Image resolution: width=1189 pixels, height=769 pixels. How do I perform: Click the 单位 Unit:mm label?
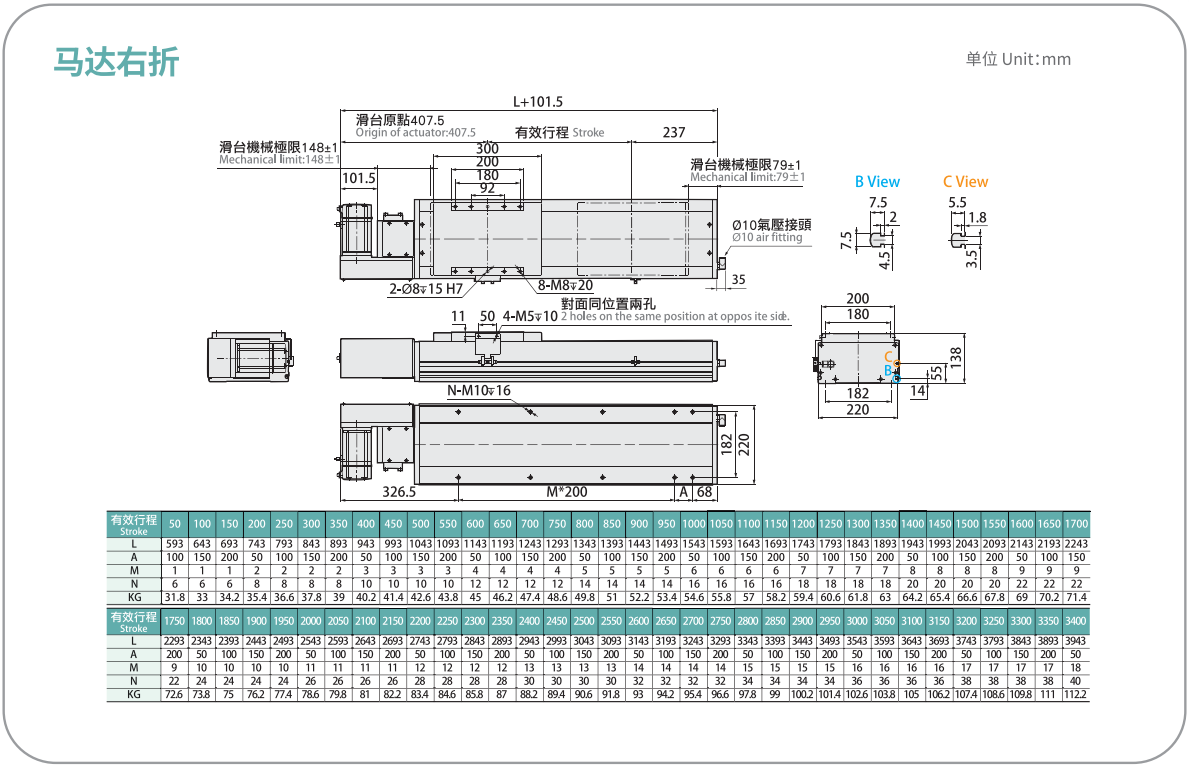(1018, 59)
